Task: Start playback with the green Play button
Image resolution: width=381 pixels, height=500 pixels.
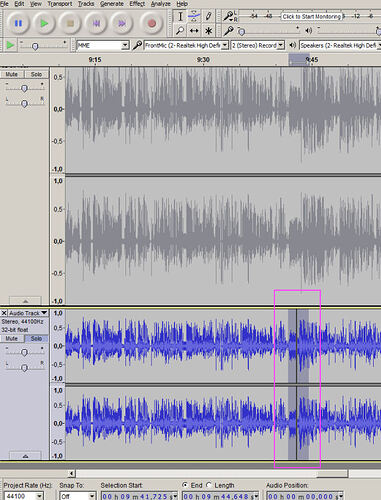Action: click(44, 23)
